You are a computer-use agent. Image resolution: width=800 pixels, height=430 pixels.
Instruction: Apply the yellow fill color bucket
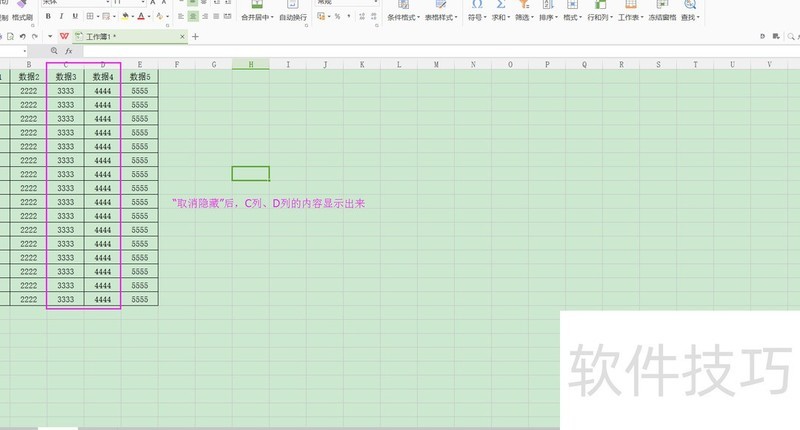tap(125, 16)
